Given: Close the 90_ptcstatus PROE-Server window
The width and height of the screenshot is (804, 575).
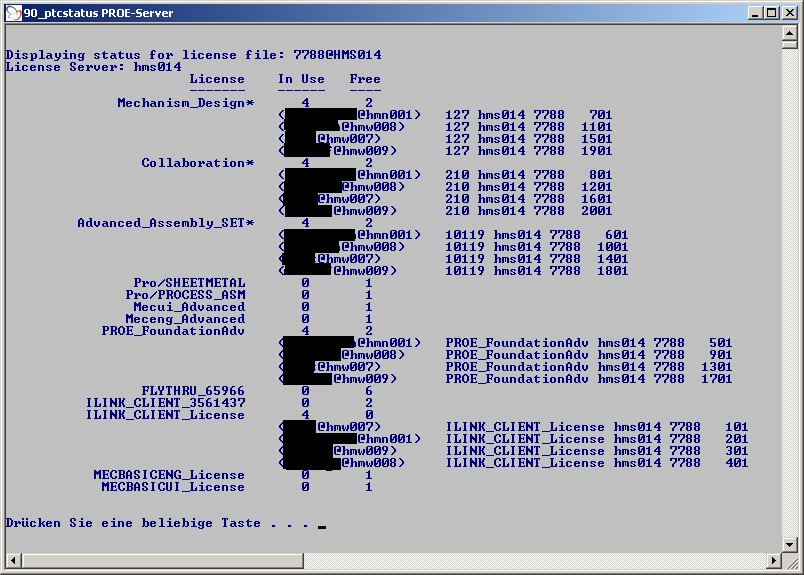Looking at the screenshot, I should tap(790, 13).
